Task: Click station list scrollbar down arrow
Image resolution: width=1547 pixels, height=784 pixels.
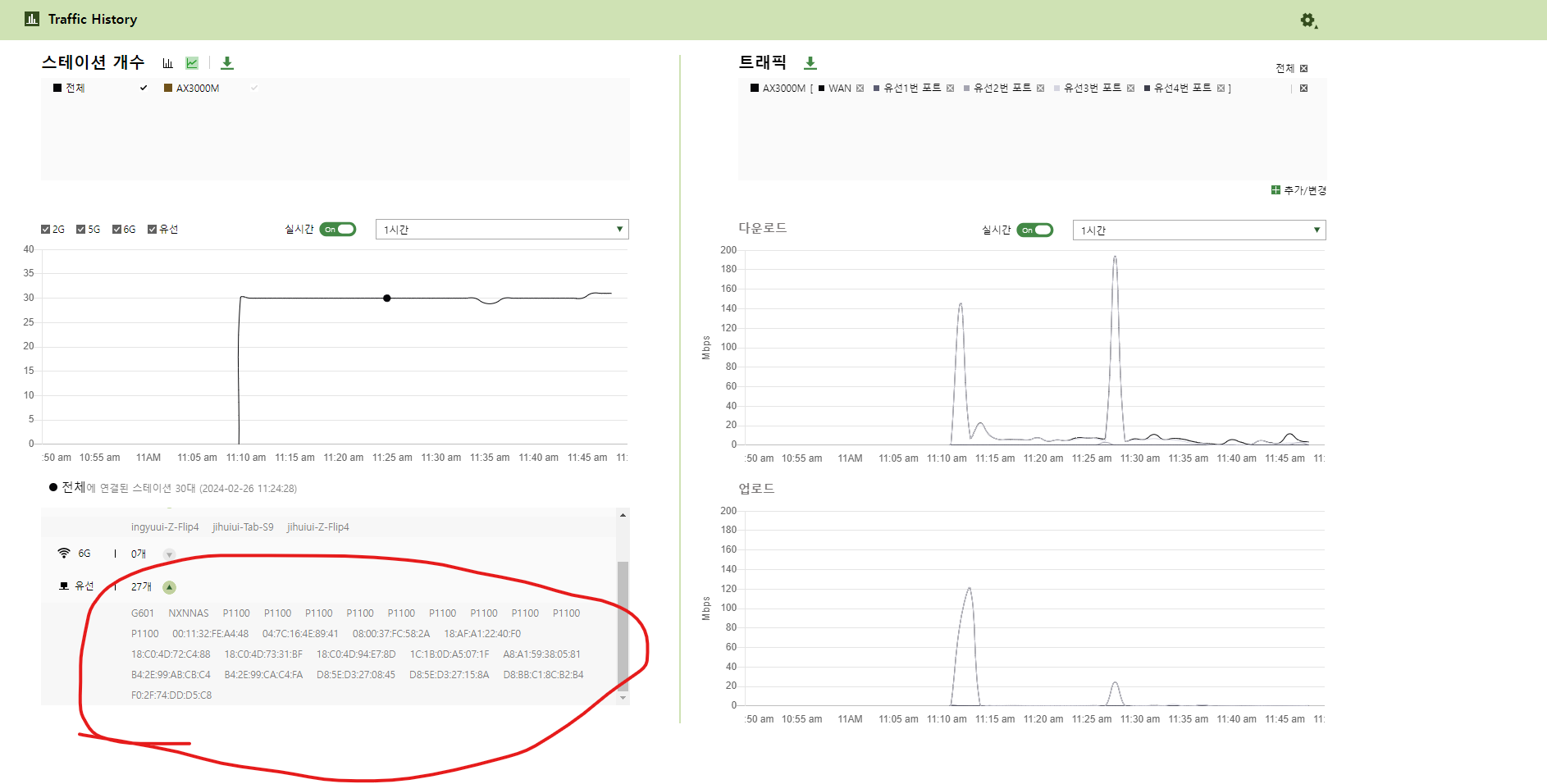Action: [x=623, y=698]
